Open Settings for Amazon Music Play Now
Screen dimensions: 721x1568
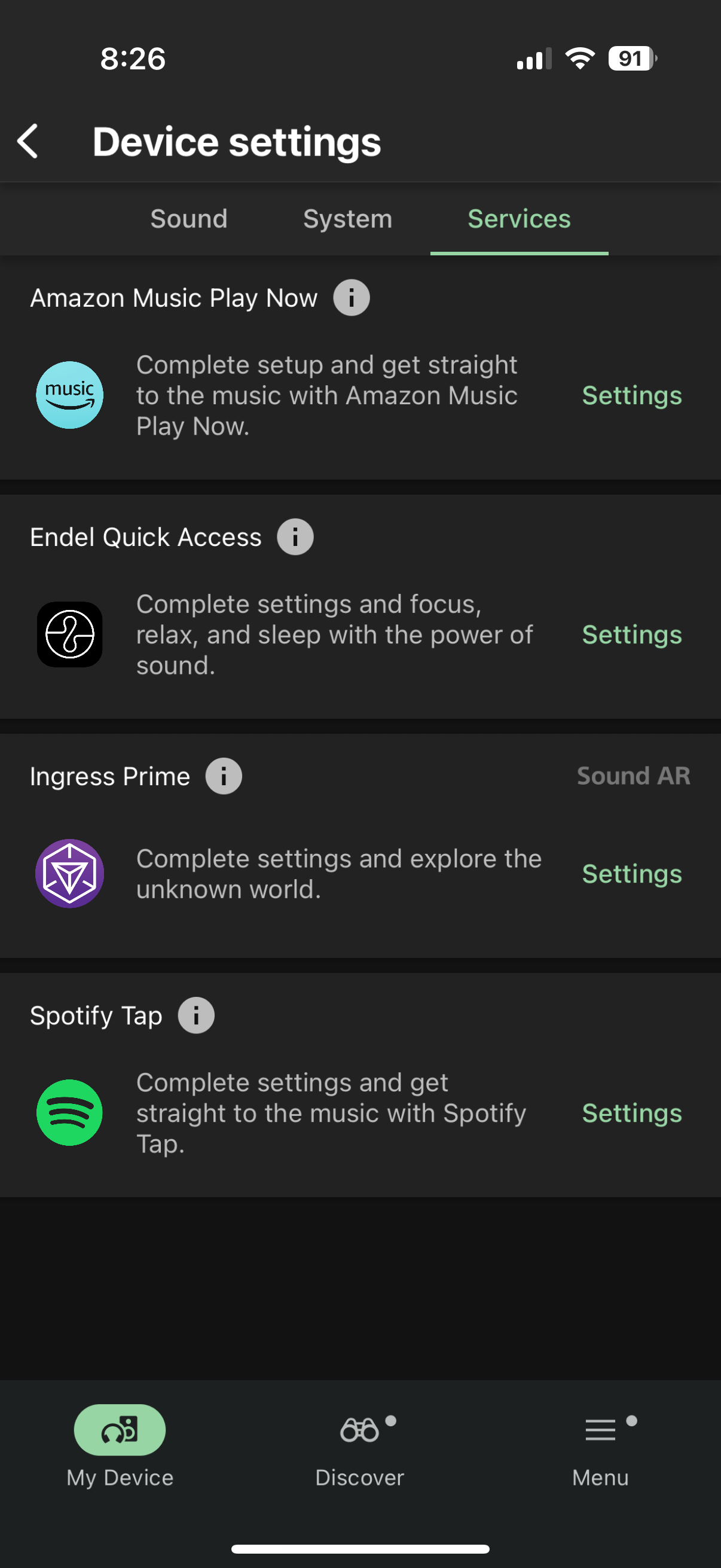631,396
